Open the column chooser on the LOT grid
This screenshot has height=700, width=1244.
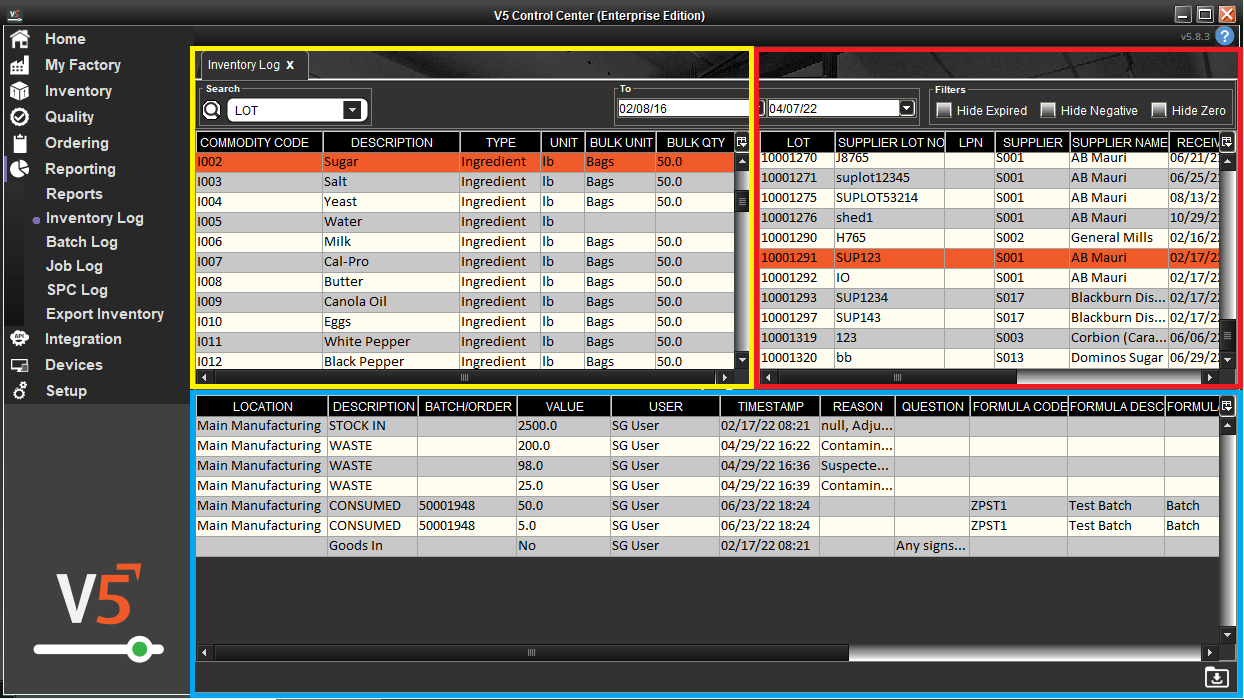[1226, 142]
